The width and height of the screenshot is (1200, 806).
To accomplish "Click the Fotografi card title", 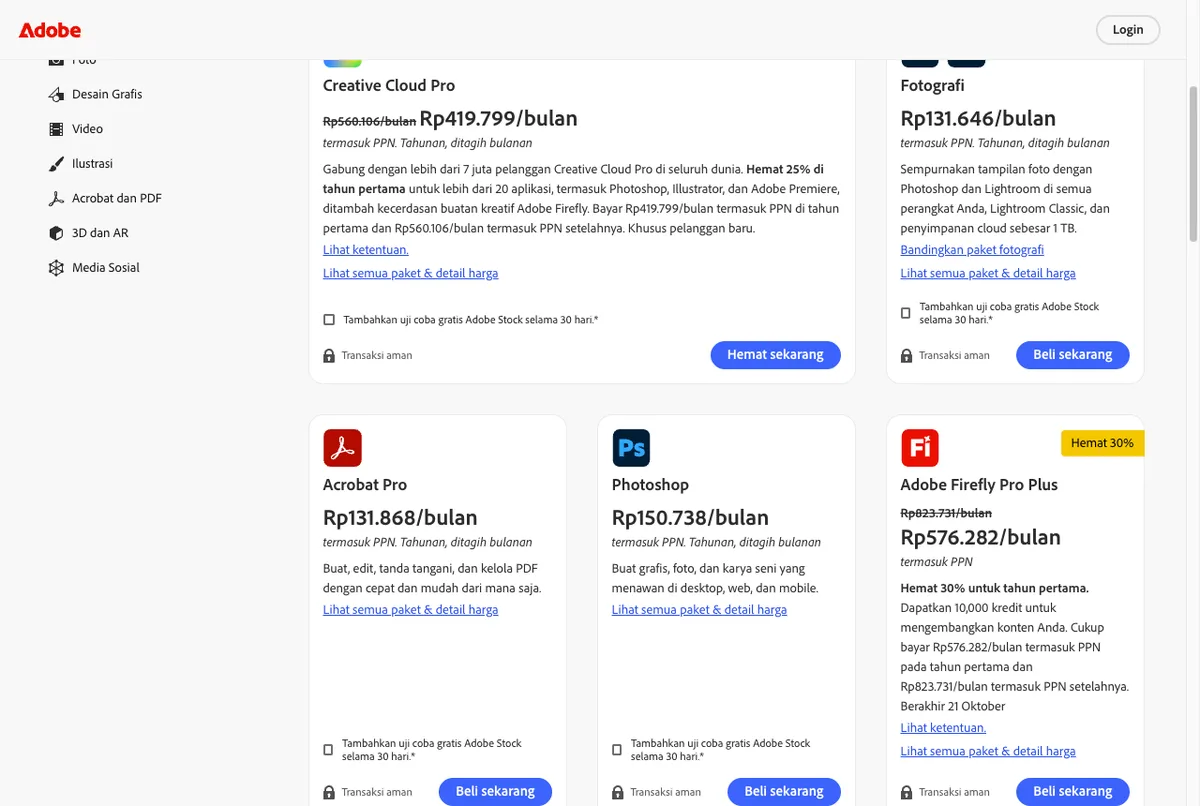I will click(932, 86).
